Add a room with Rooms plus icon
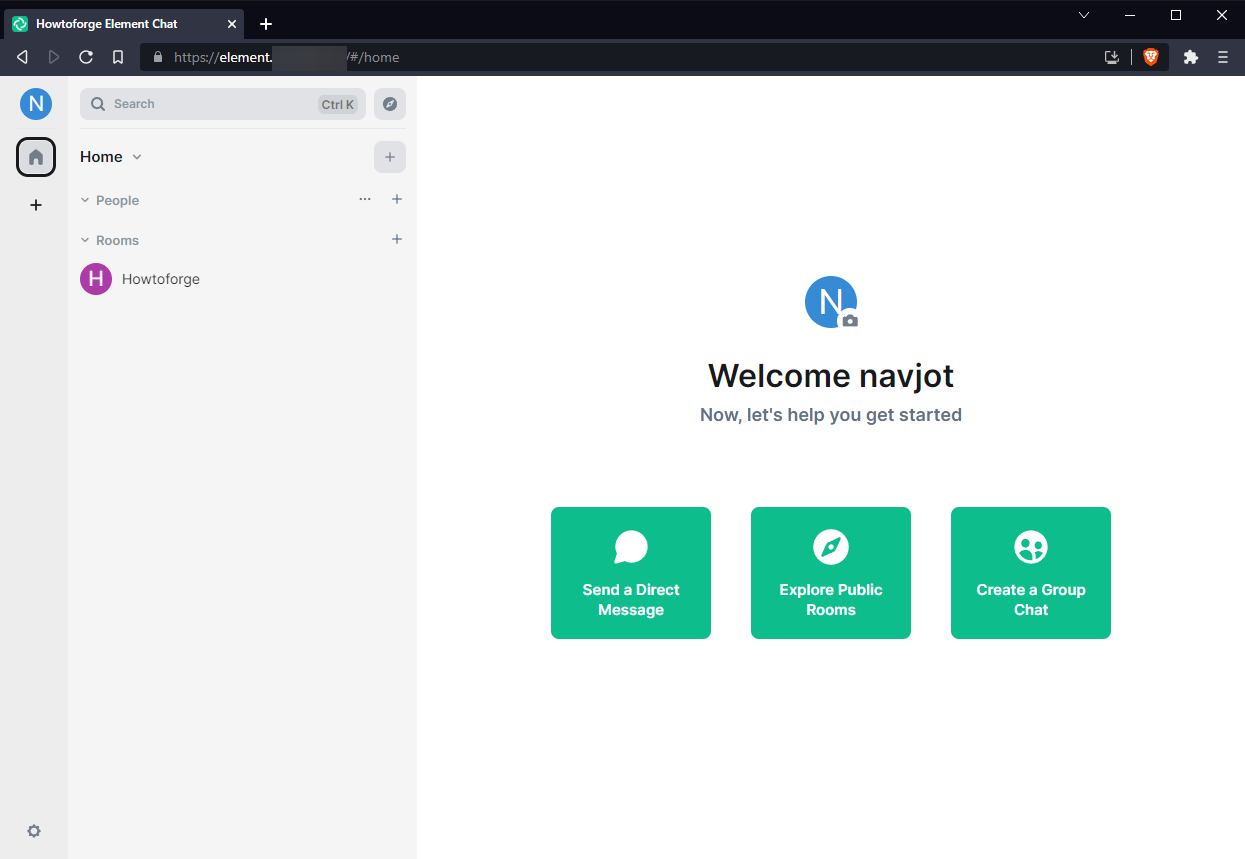The image size is (1245, 859). point(397,240)
